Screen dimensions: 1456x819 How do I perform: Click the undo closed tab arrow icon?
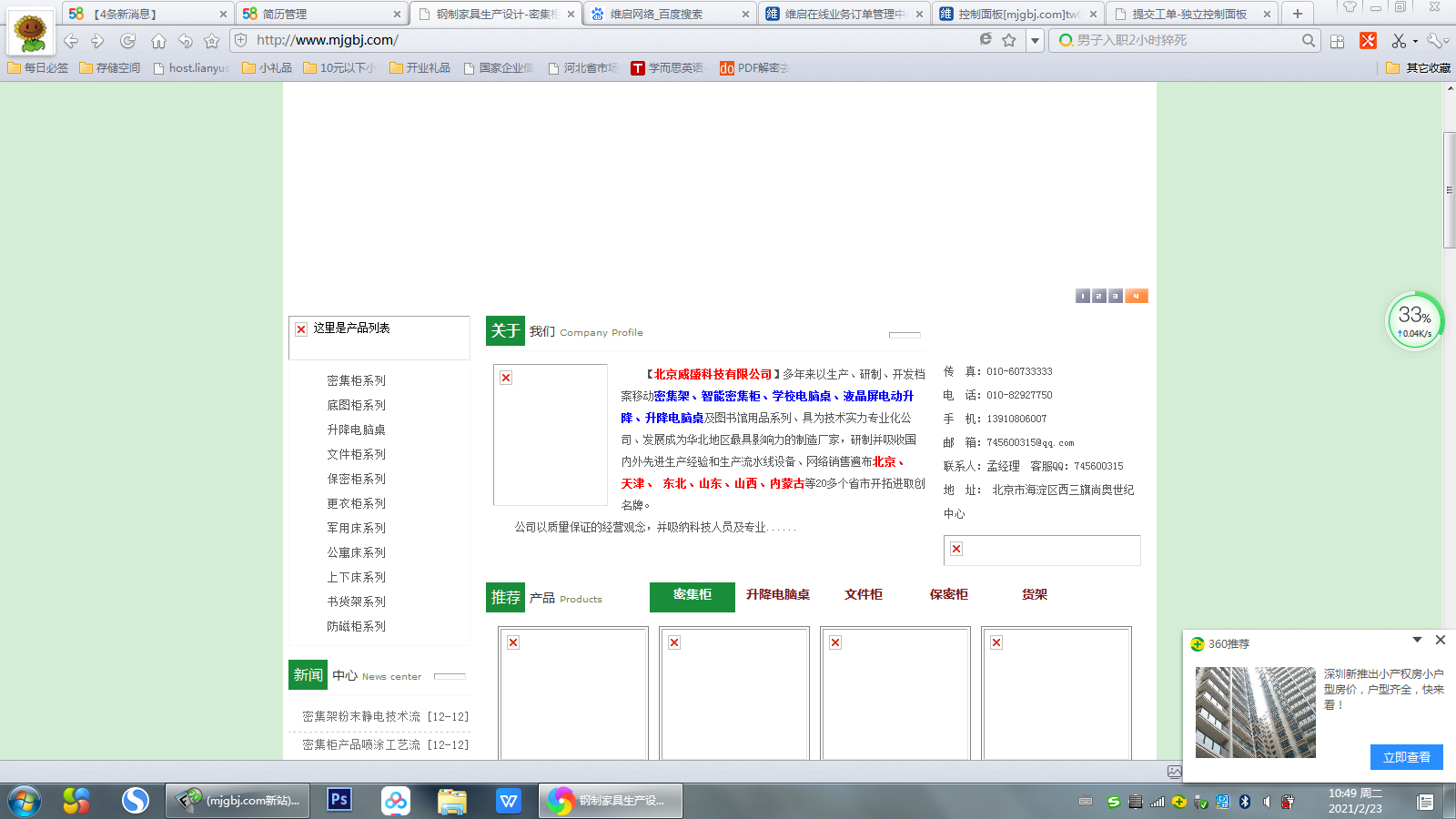(186, 41)
